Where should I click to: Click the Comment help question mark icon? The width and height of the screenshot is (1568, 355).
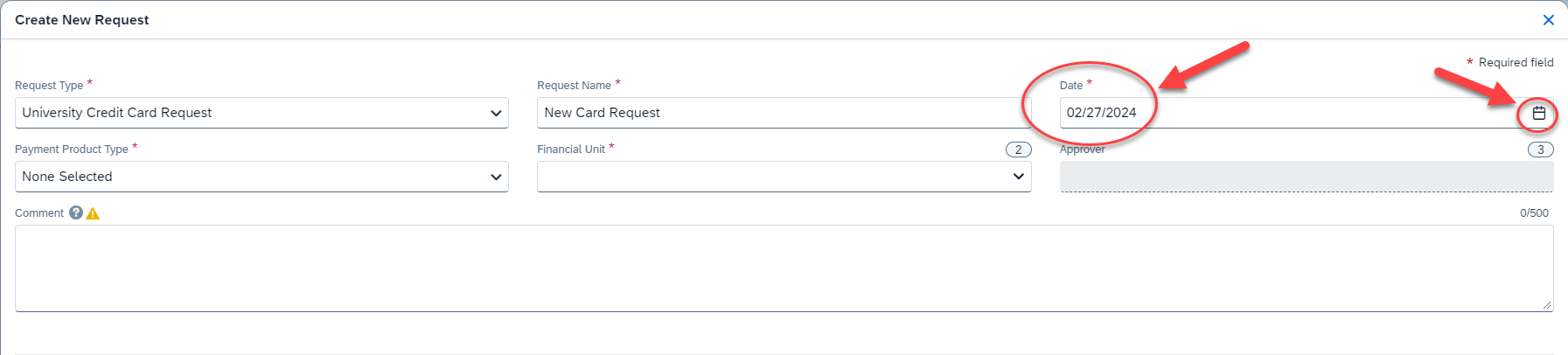(76, 212)
